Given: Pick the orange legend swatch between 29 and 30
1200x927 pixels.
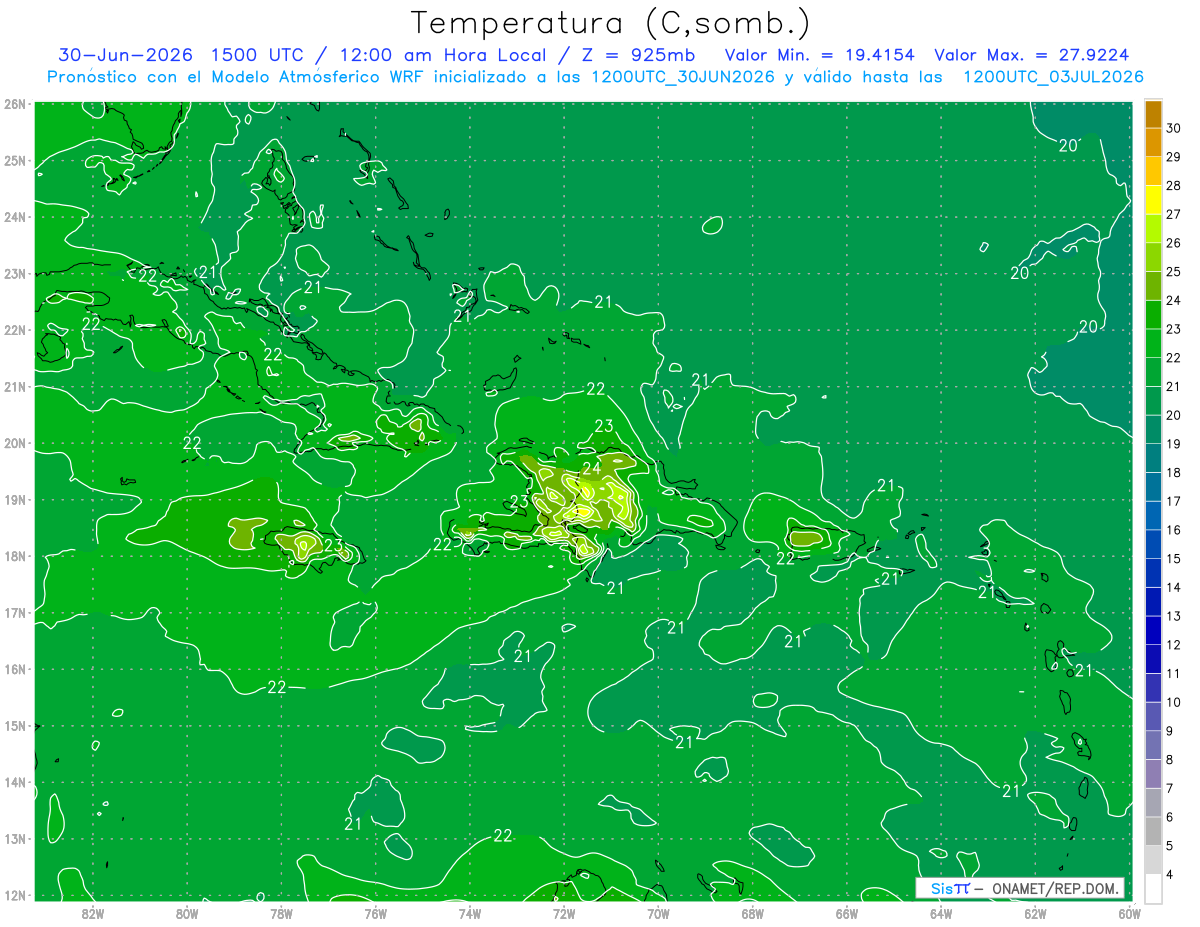Looking at the screenshot, I should (x=1153, y=143).
